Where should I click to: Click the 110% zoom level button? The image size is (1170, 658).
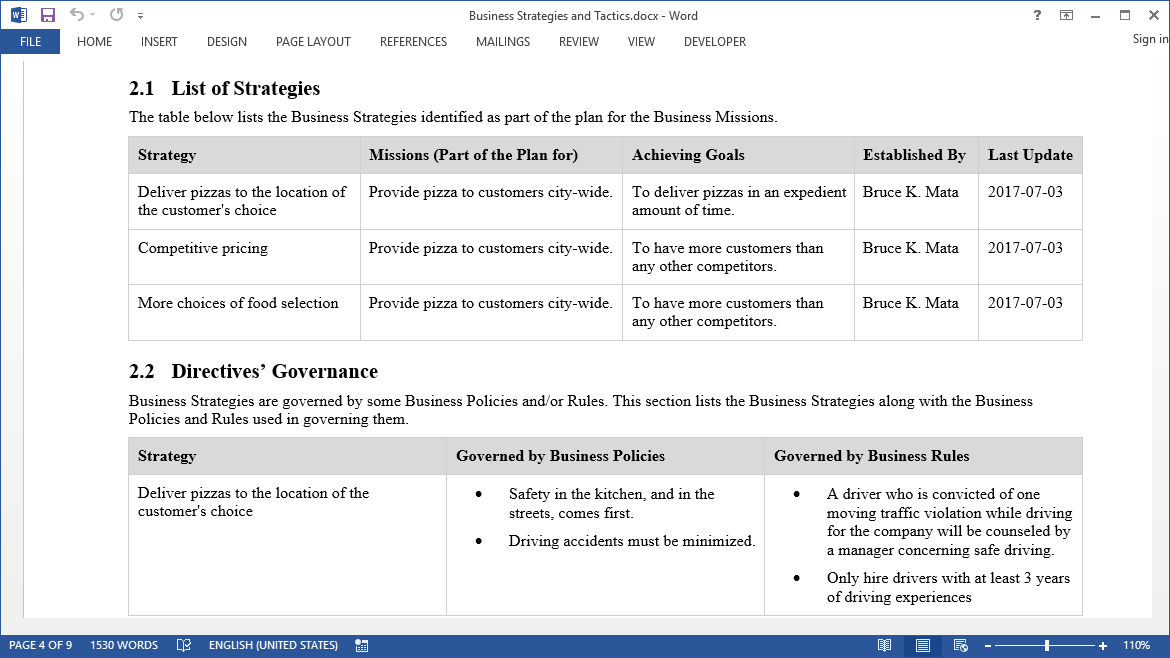click(1137, 646)
